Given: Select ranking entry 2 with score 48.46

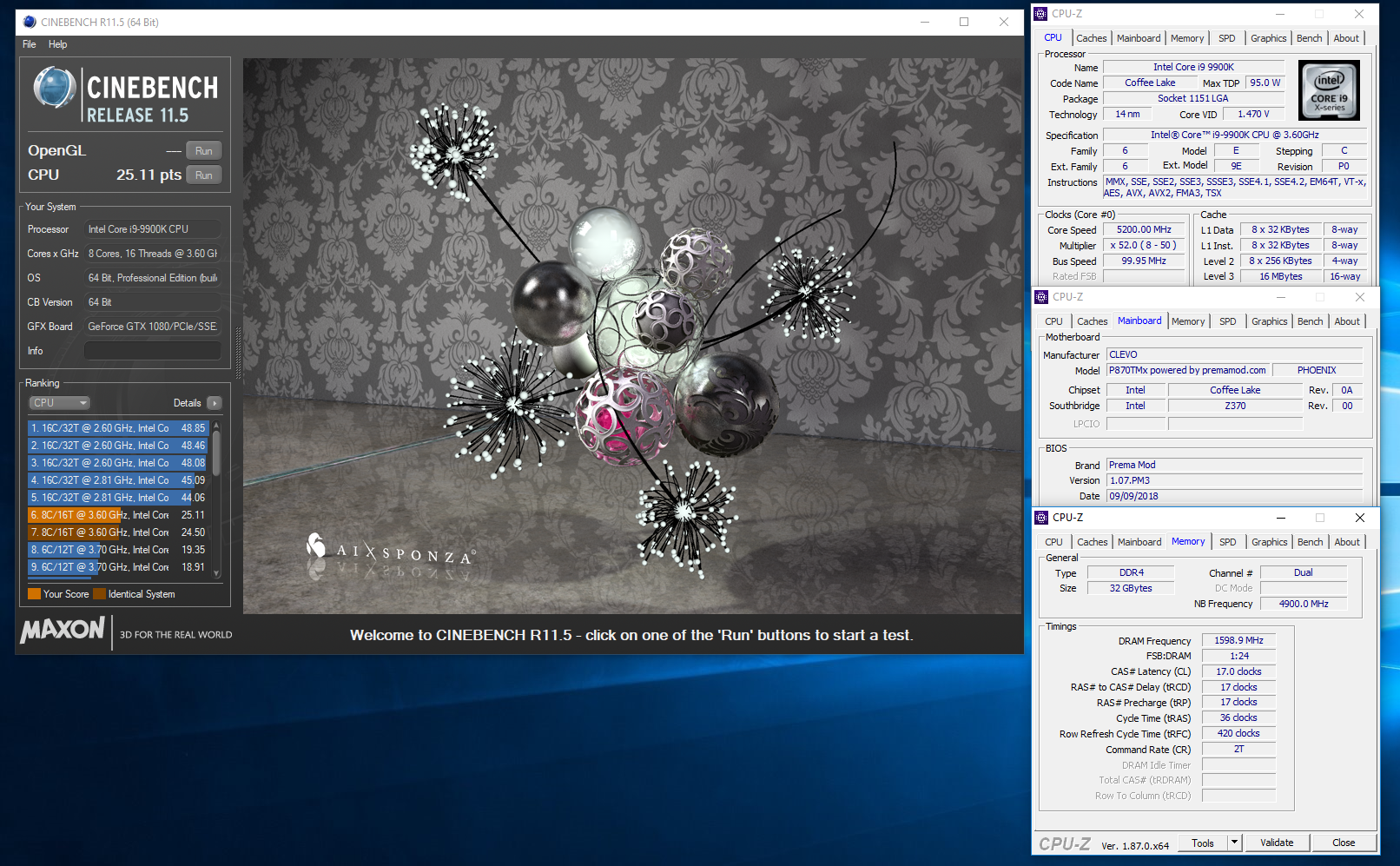Looking at the screenshot, I should coord(118,446).
